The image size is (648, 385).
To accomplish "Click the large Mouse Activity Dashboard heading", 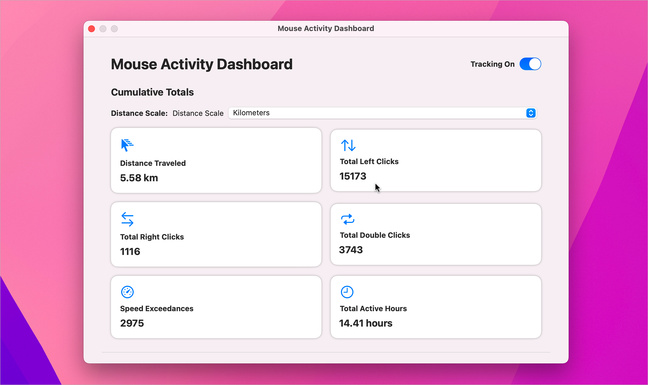I will [x=202, y=64].
